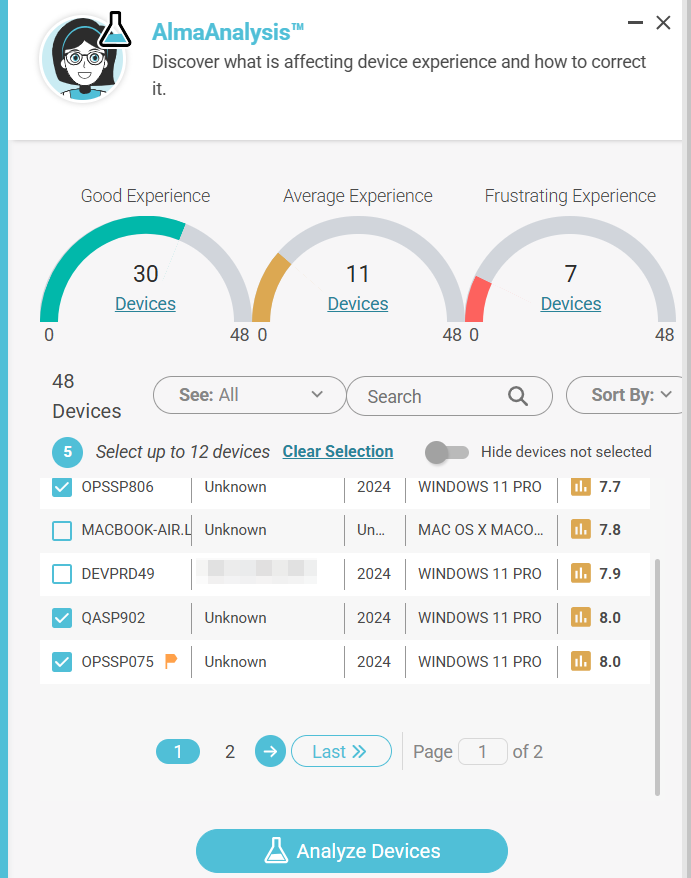
Task: Toggle Hide devices not selected switch
Action: tap(446, 452)
